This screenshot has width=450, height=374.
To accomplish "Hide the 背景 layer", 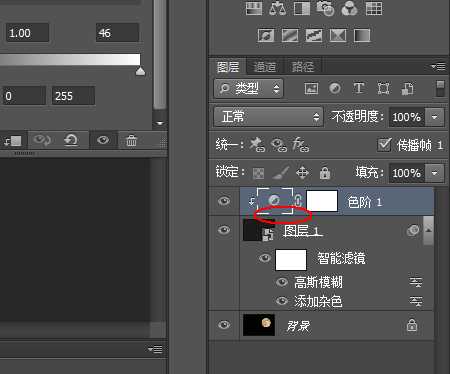I will coord(224,325).
